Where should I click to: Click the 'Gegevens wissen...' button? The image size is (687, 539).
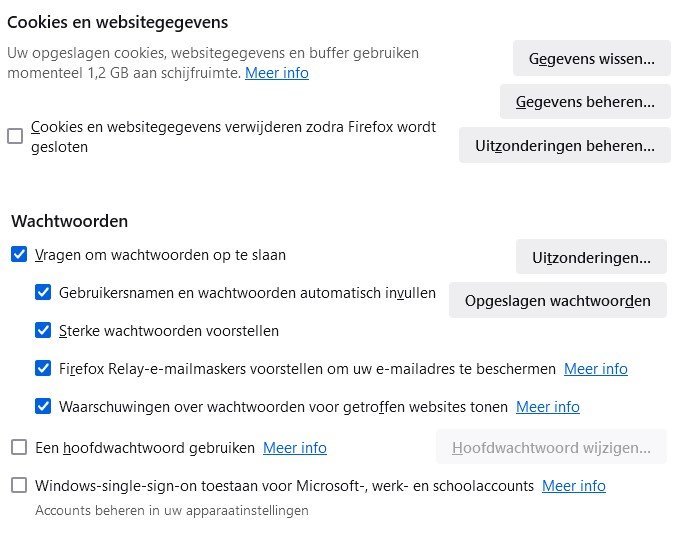591,58
